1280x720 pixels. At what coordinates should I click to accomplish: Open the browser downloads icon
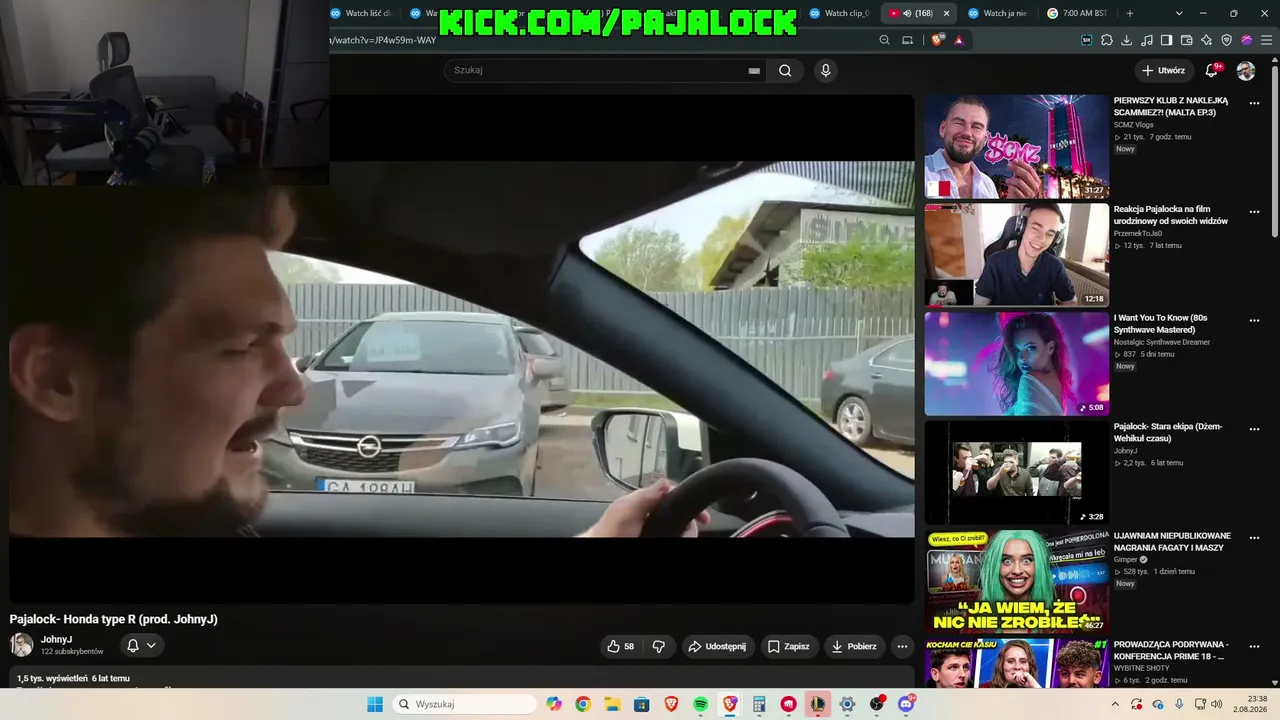[x=1127, y=40]
